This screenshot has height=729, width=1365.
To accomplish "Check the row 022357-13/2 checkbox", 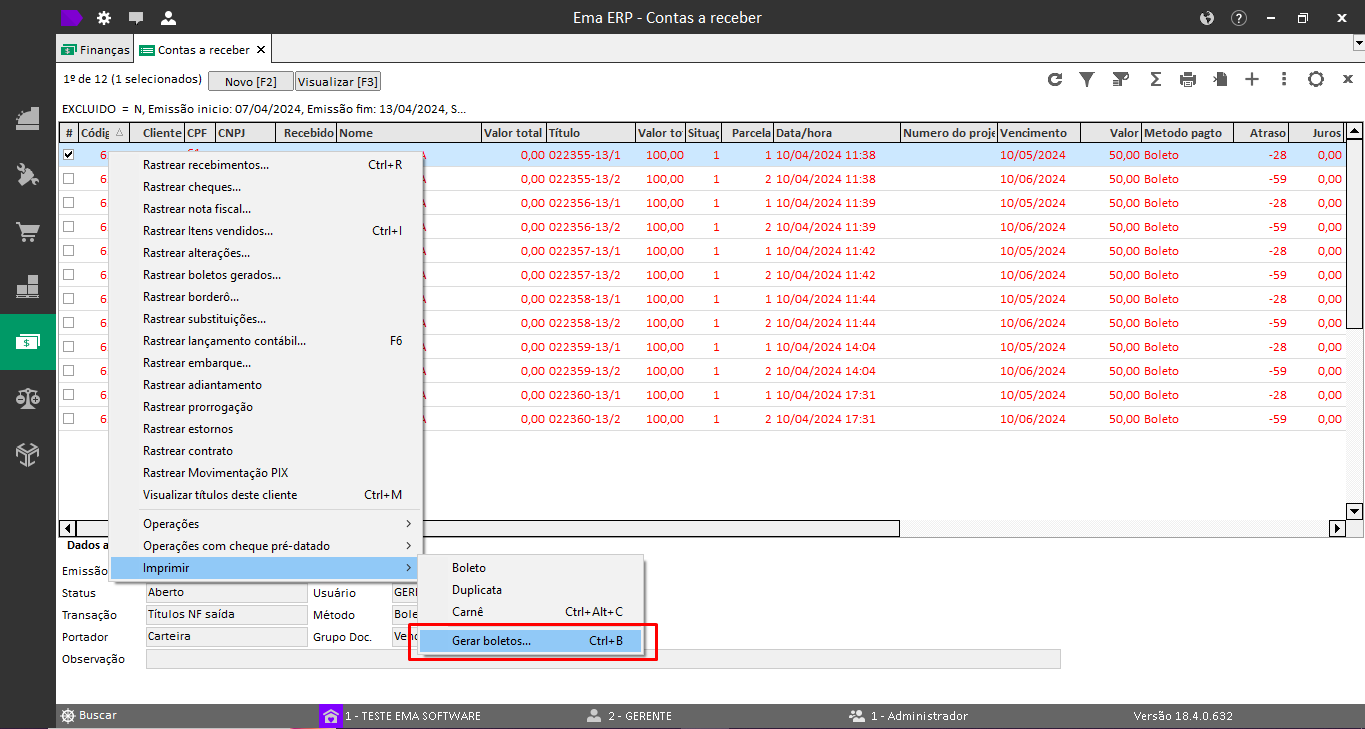I will (x=68, y=275).
